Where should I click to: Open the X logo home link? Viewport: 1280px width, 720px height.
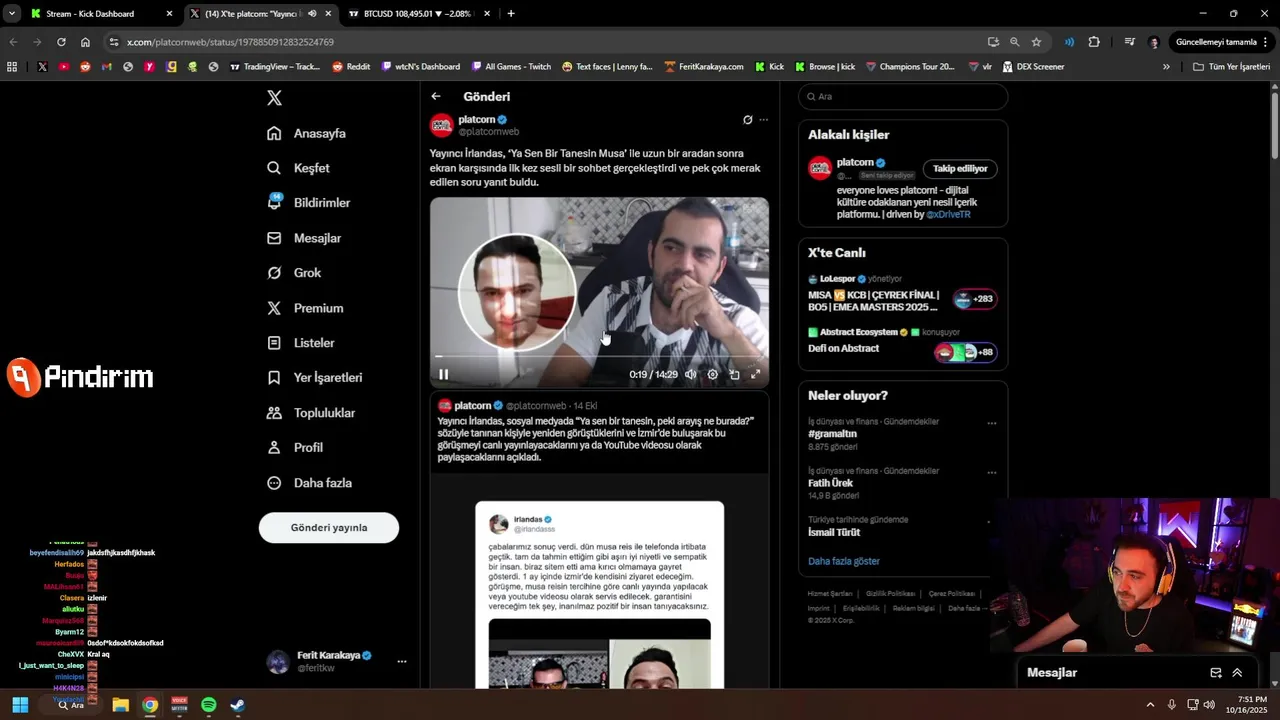(x=274, y=97)
